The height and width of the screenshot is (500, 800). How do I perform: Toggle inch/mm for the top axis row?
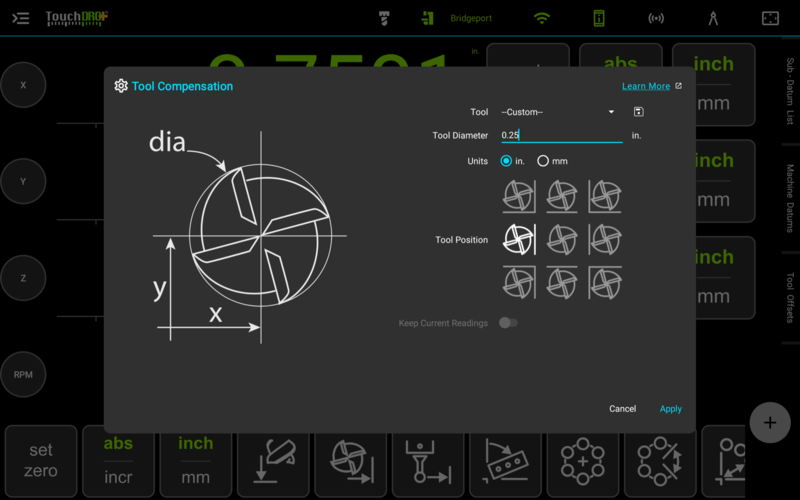point(714,85)
